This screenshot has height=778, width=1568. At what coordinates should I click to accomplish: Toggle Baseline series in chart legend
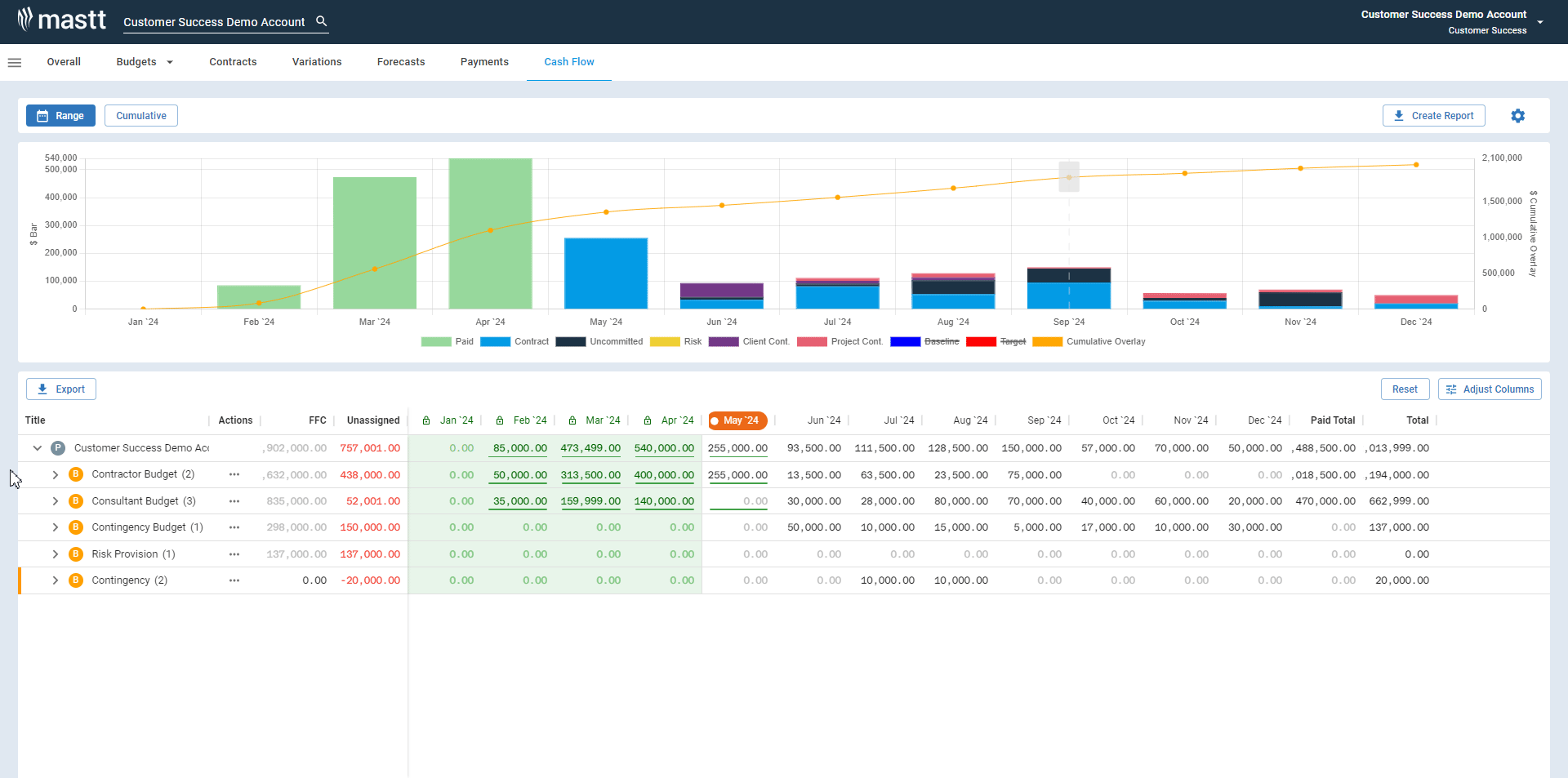point(941,342)
